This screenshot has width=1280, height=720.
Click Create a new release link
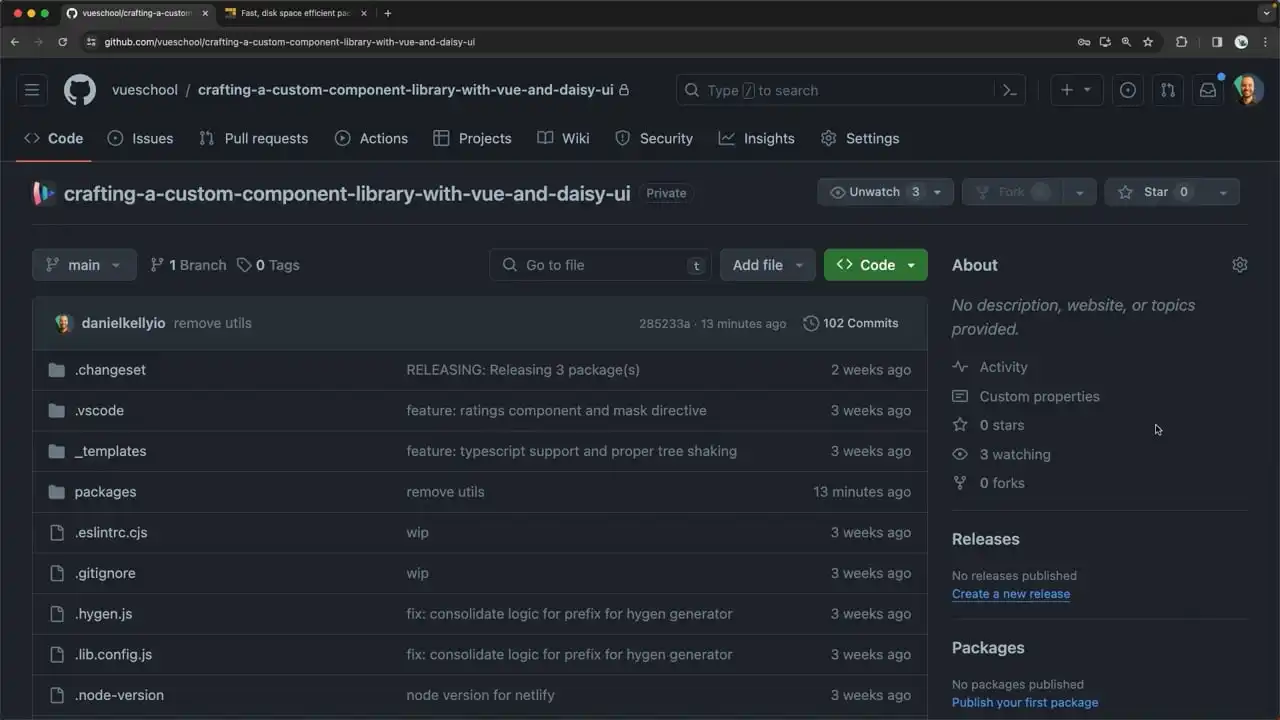1011,594
